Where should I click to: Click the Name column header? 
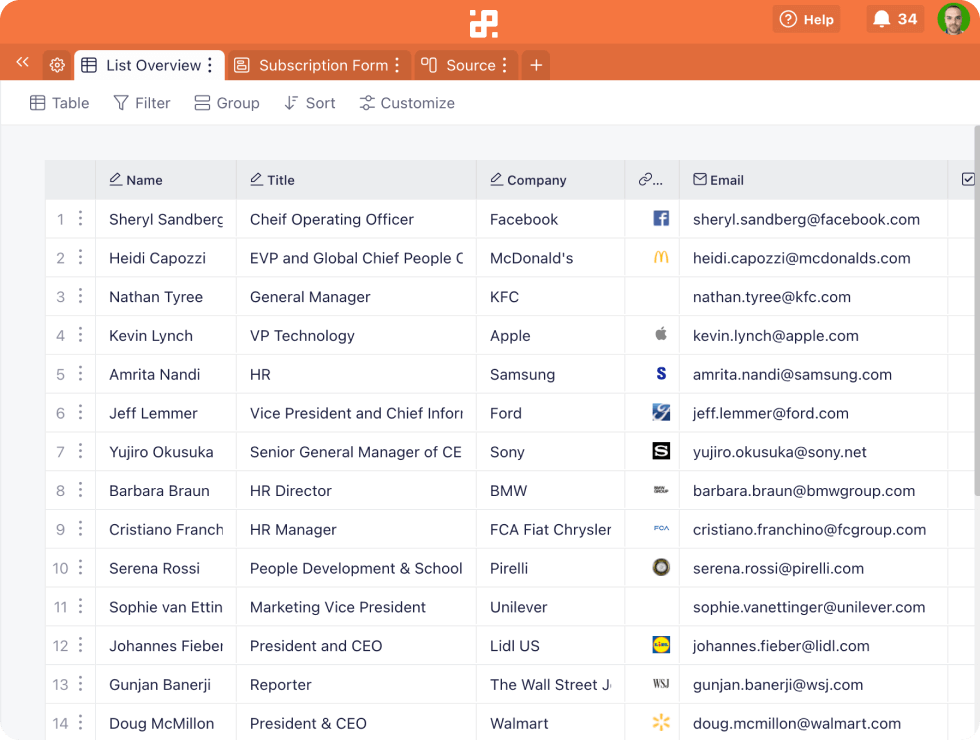pos(166,180)
